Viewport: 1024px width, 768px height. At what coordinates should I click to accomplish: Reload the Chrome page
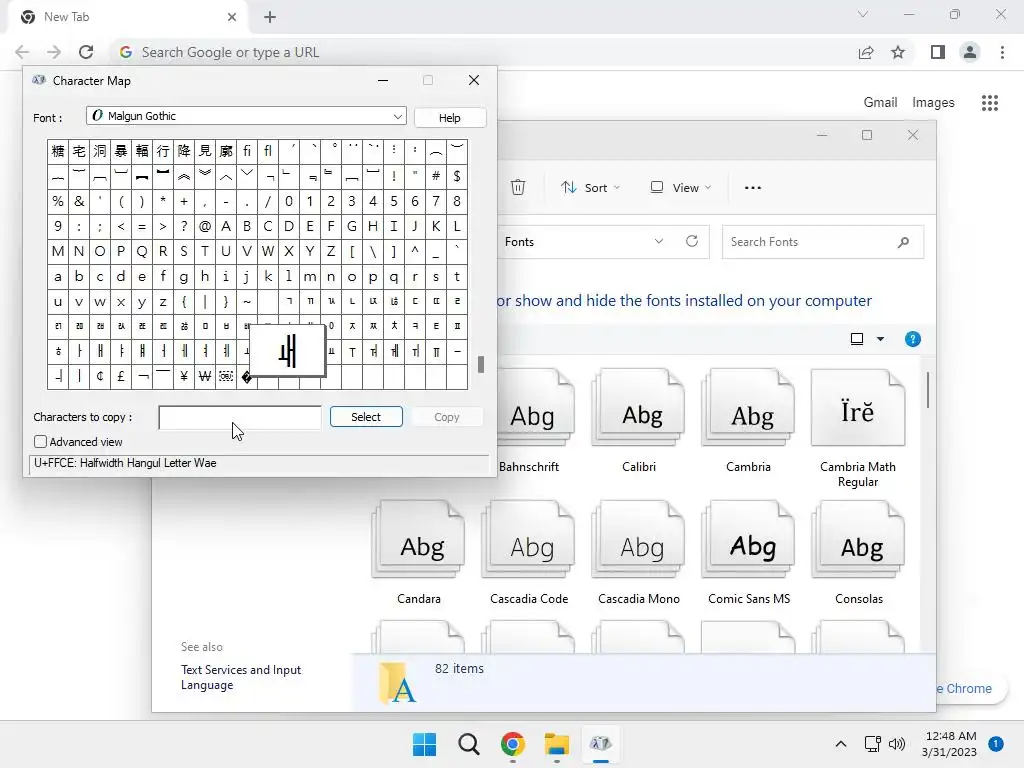click(86, 52)
